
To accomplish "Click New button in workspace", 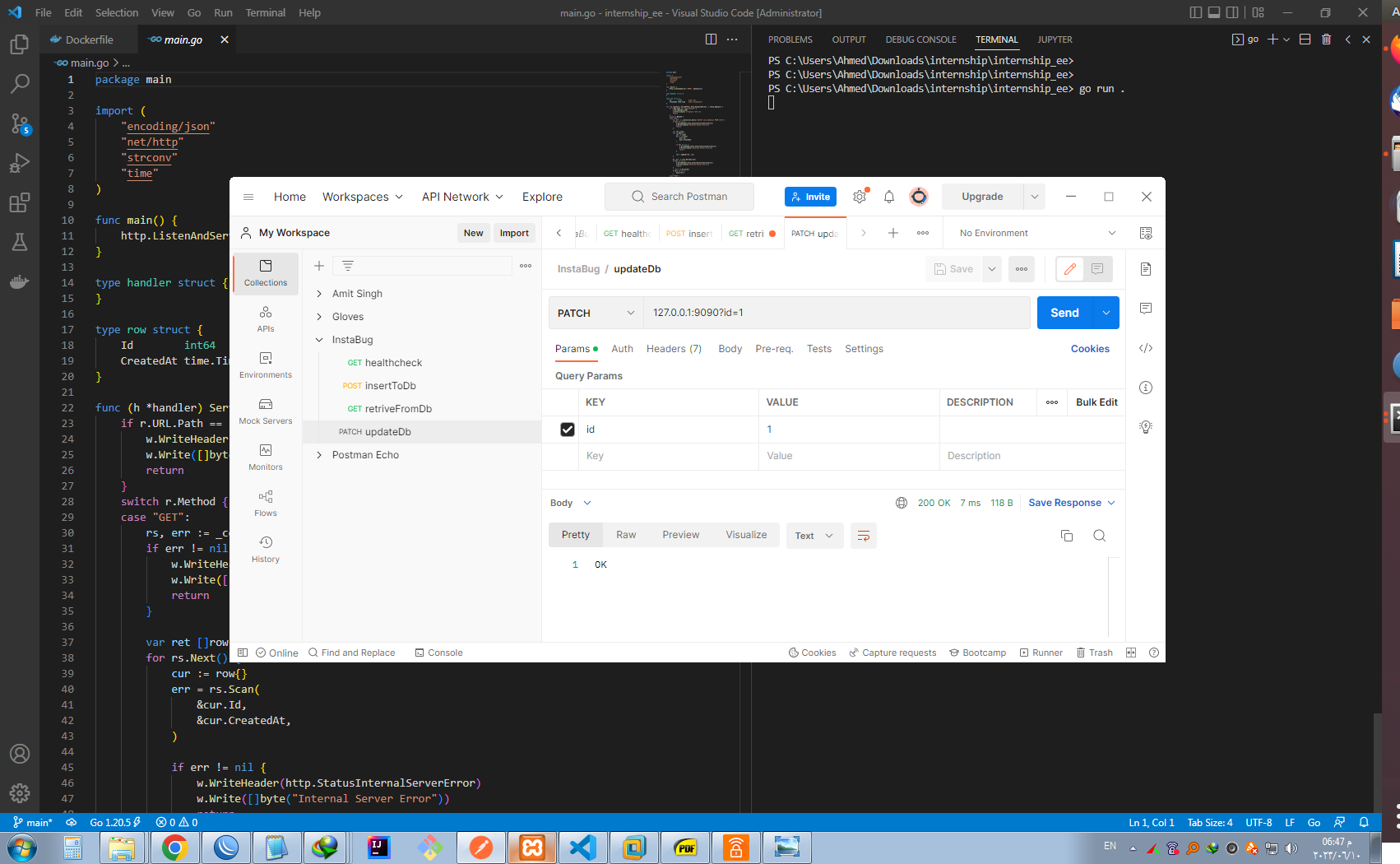I will pyautogui.click(x=473, y=233).
